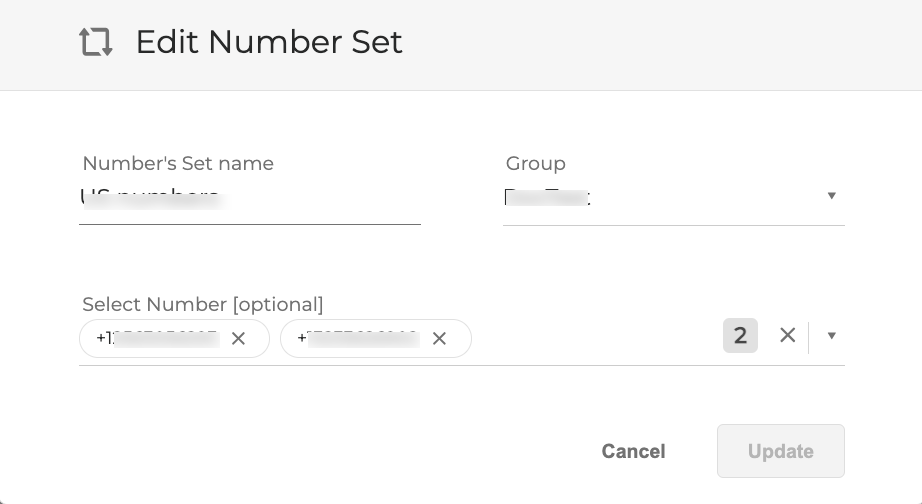Viewport: 922px width, 504px height.
Task: Click the Group selection field value
Action: (650, 197)
